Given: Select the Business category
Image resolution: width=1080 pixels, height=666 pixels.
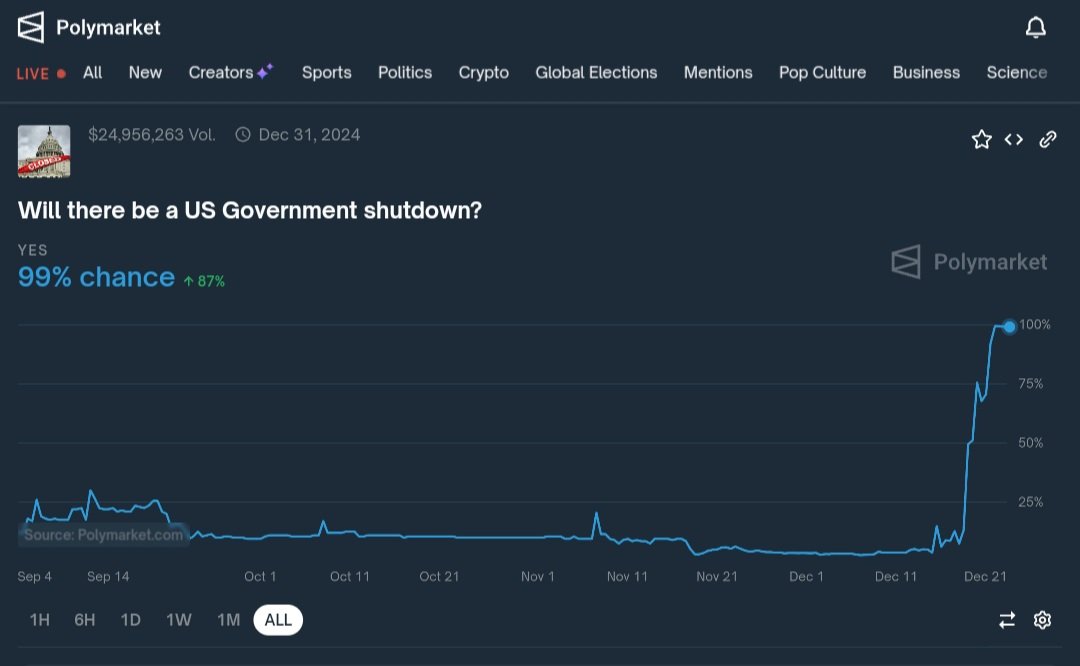Looking at the screenshot, I should tap(926, 72).
